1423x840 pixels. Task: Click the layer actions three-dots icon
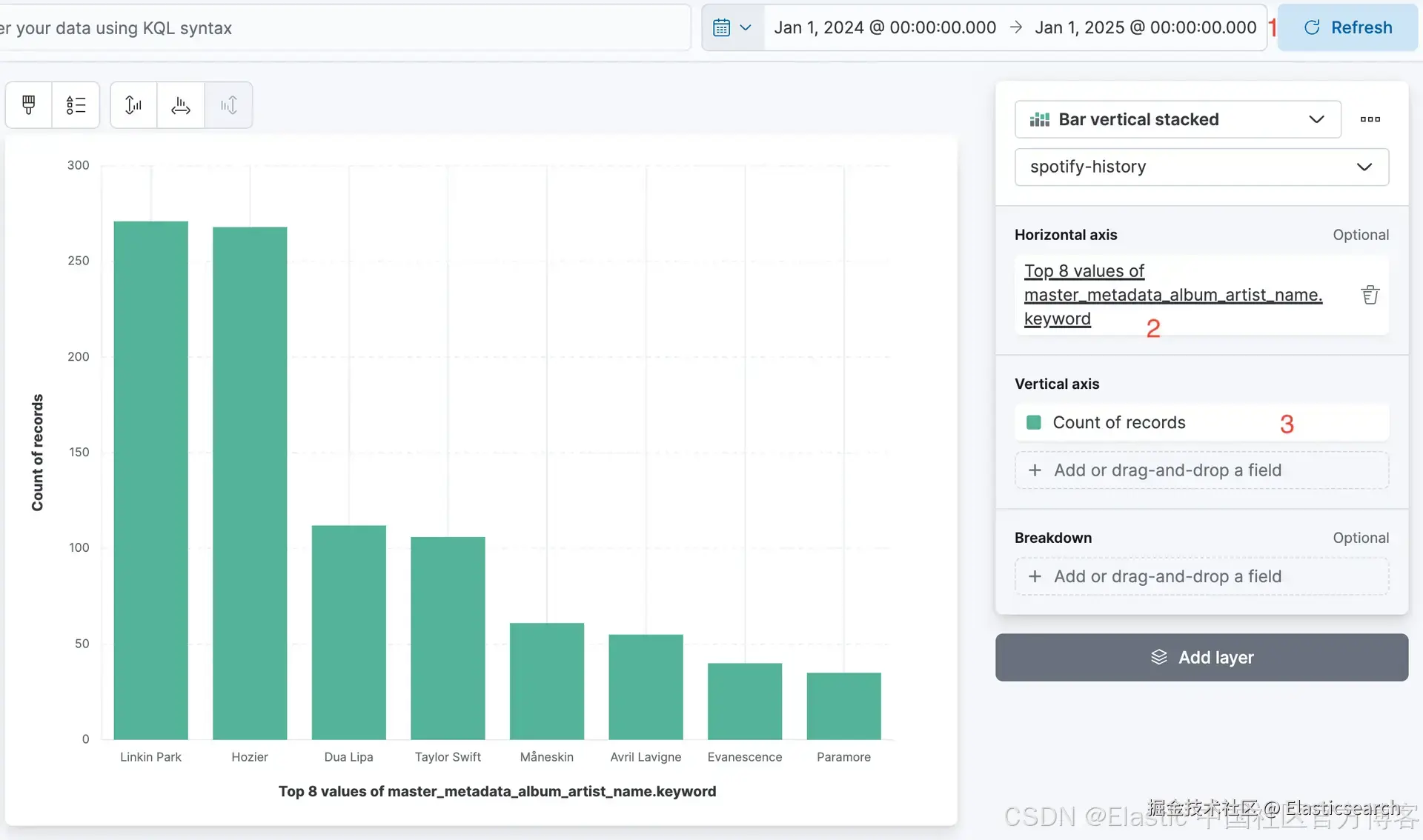(x=1370, y=119)
